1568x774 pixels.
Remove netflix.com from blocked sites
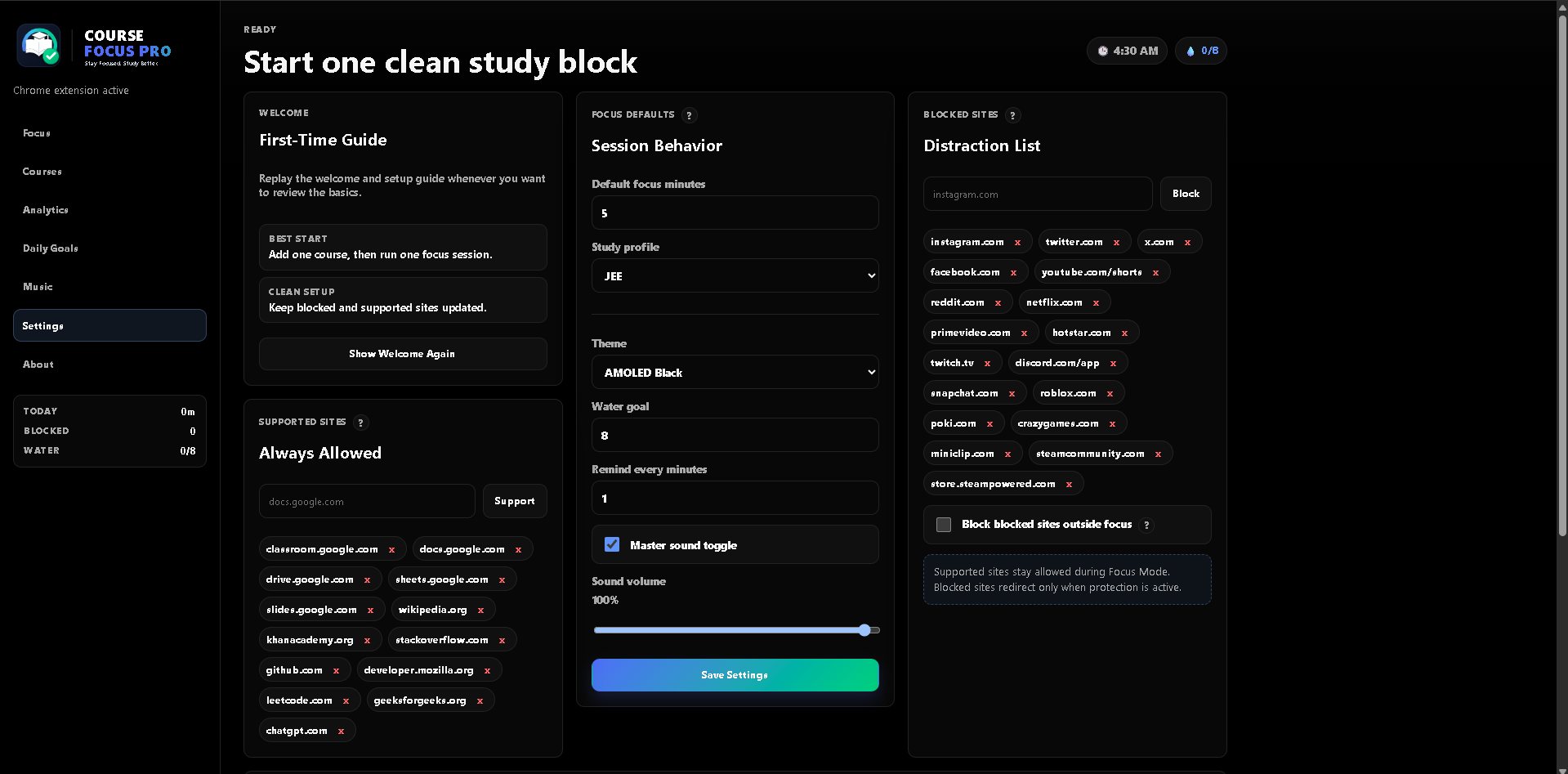tap(1096, 303)
